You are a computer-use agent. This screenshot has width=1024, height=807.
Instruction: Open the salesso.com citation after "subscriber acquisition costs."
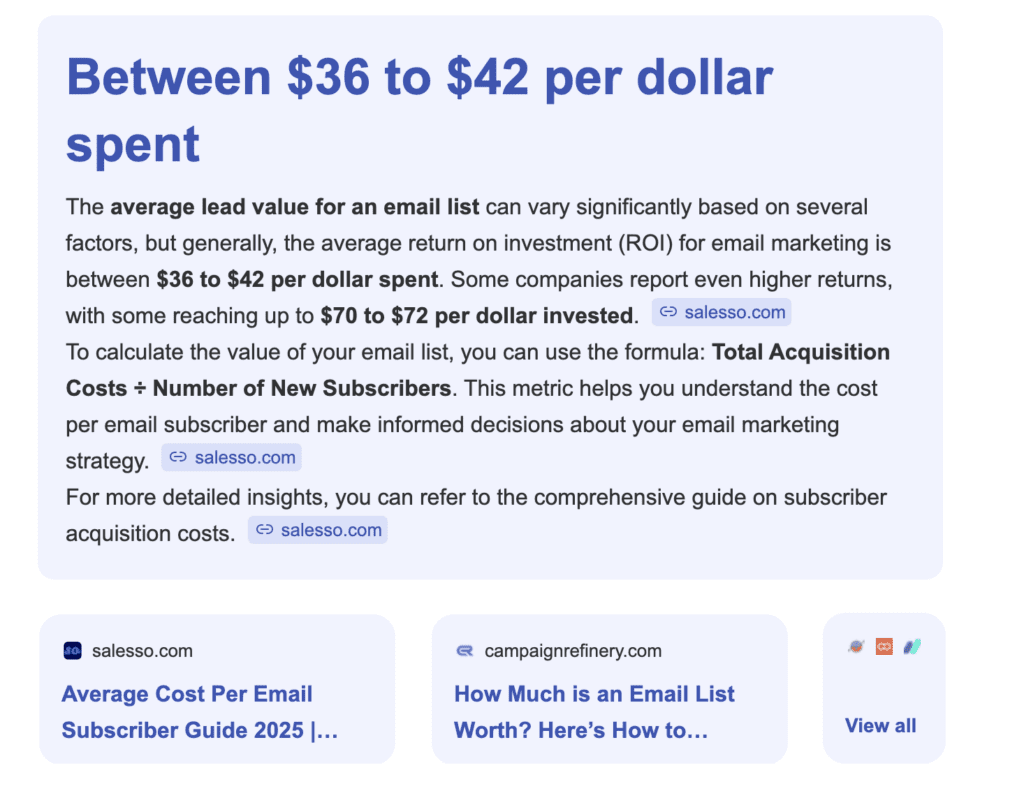(x=330, y=531)
